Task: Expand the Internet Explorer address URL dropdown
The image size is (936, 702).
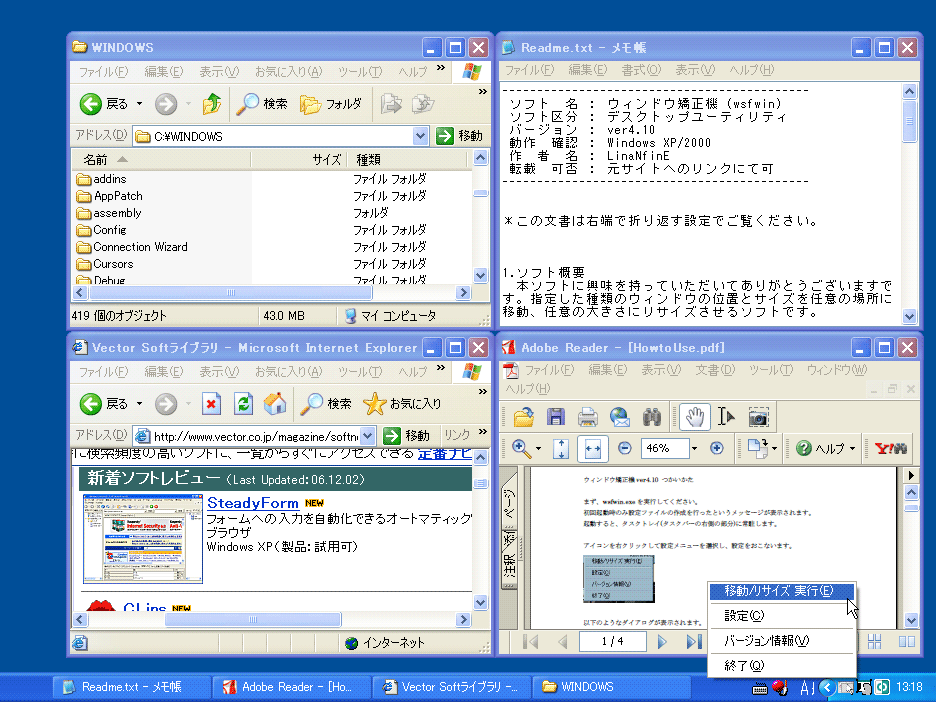Action: pyautogui.click(x=368, y=436)
